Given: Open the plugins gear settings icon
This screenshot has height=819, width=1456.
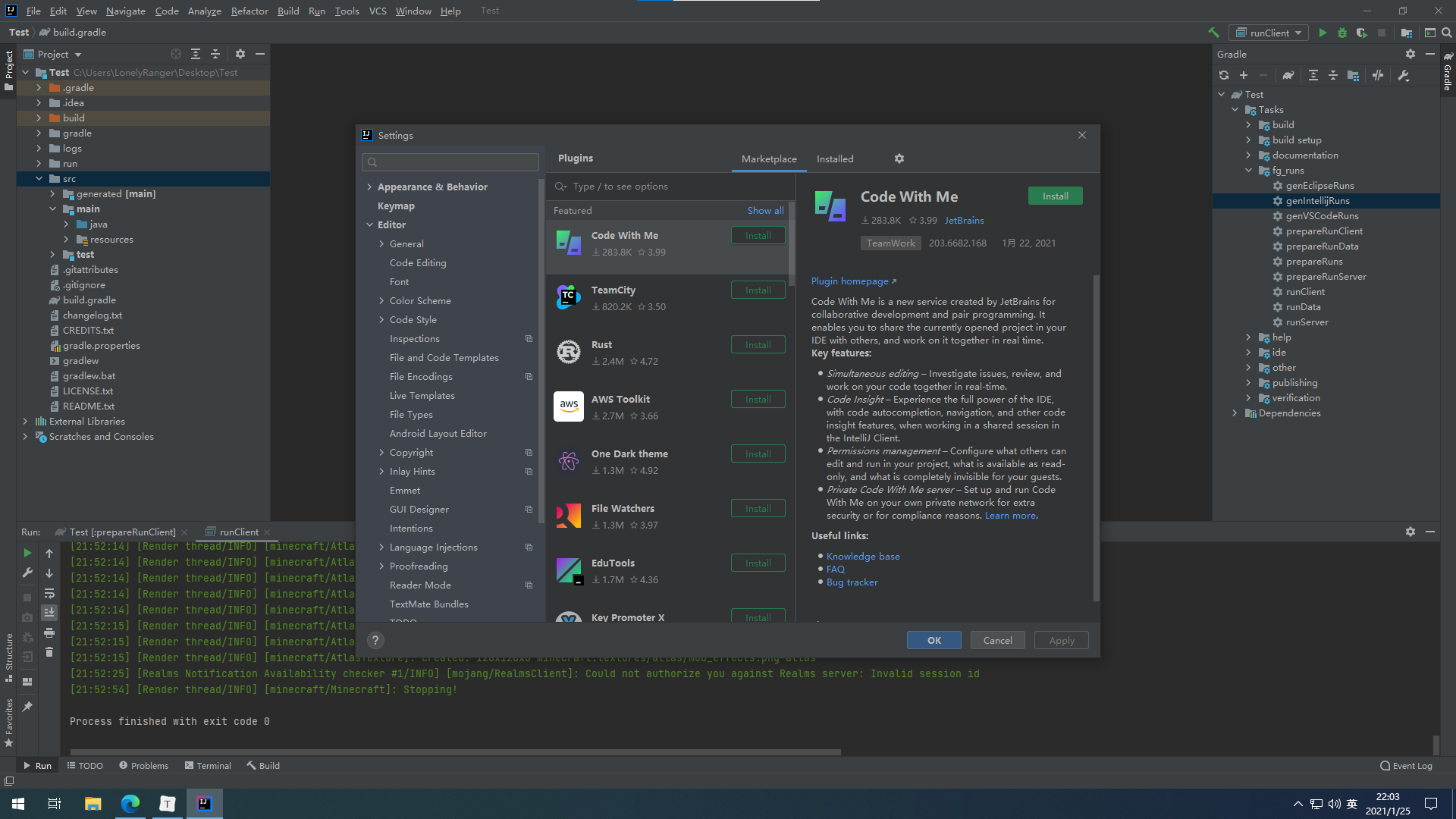Looking at the screenshot, I should (899, 158).
